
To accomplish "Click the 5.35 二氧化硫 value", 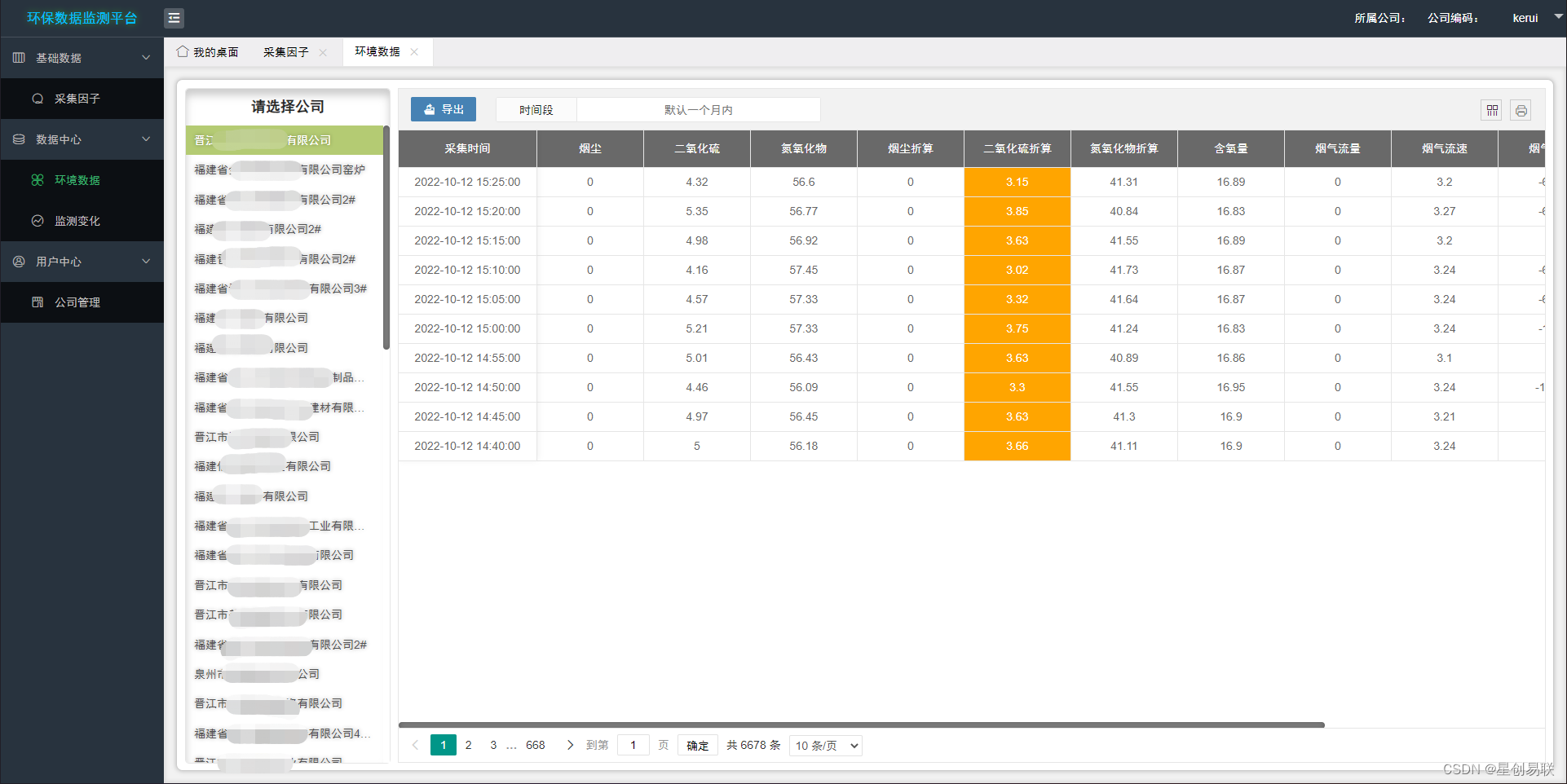I will tap(696, 211).
